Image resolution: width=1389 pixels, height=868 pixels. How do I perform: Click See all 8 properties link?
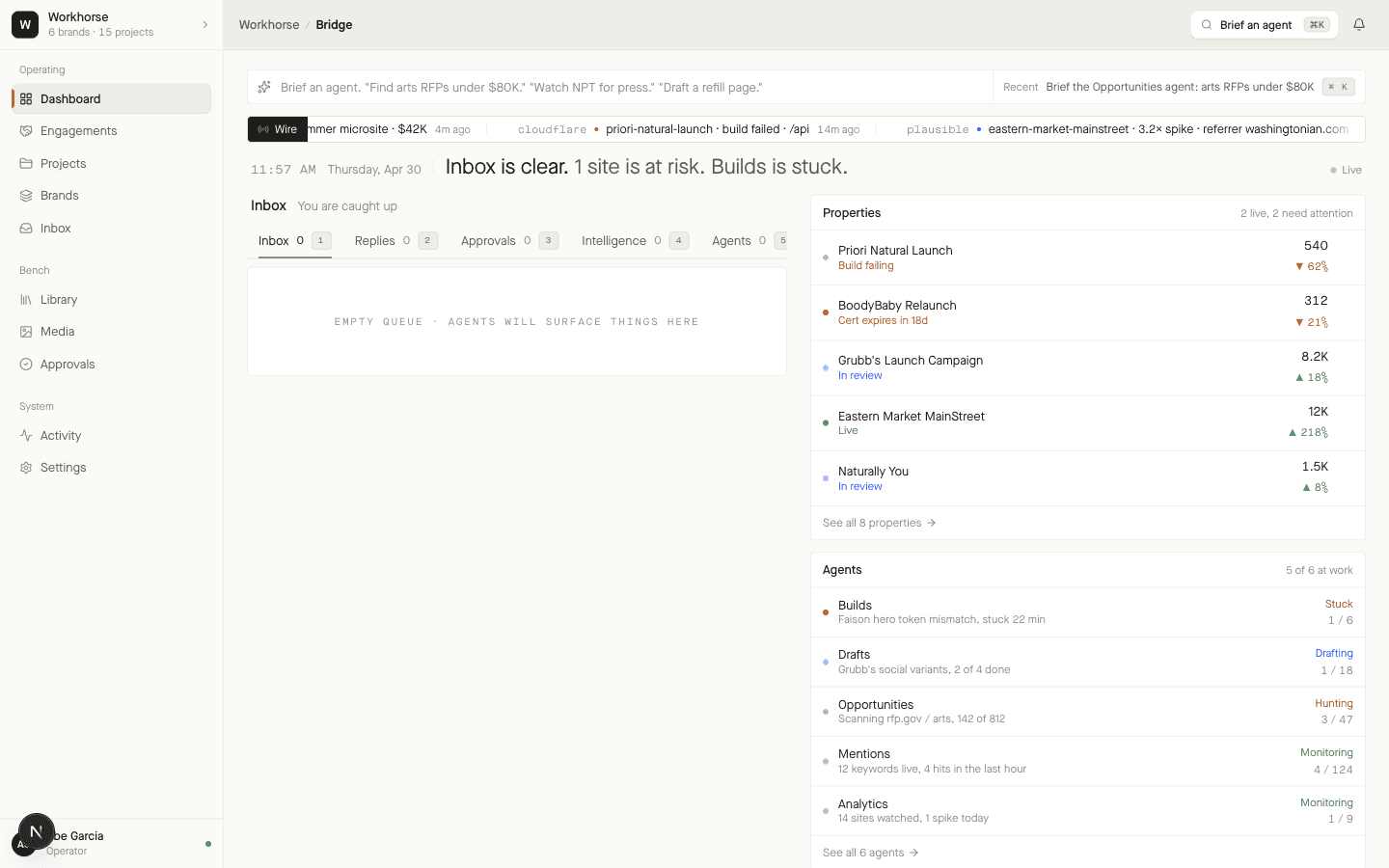point(880,523)
